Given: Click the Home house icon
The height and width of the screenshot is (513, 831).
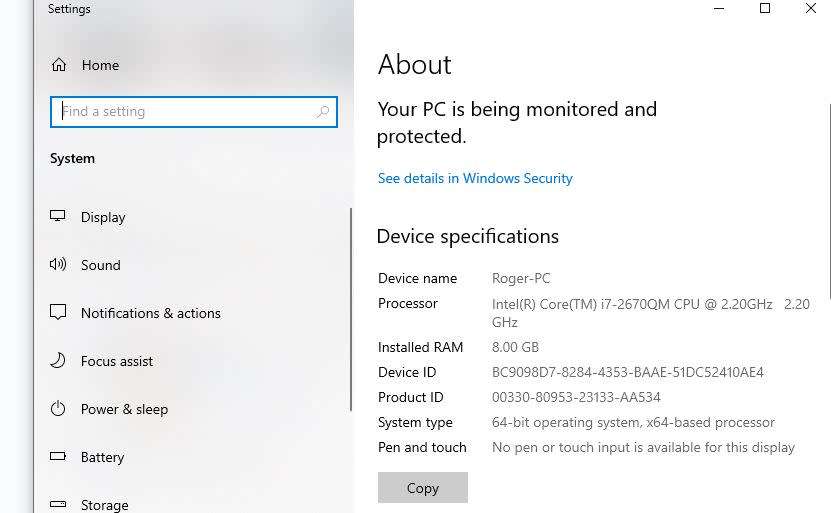Looking at the screenshot, I should pos(59,65).
